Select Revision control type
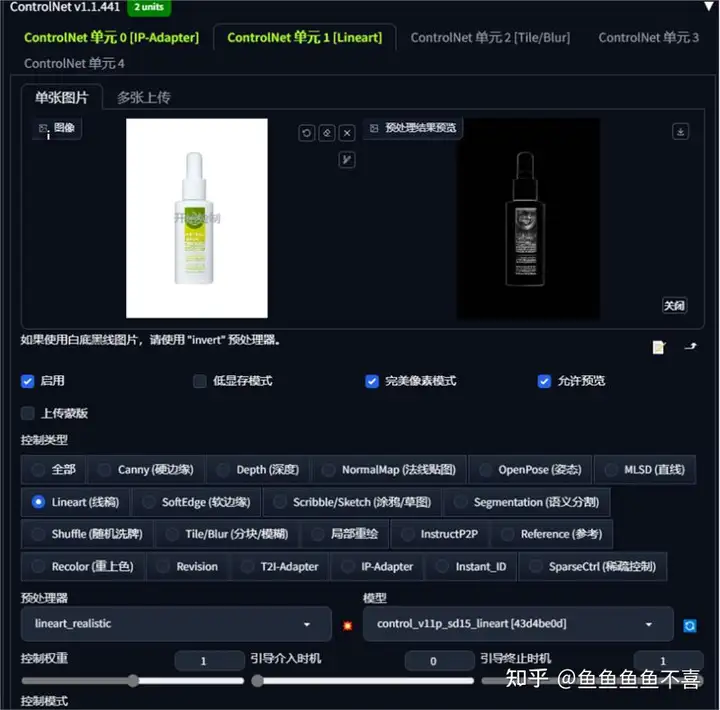 (188, 567)
